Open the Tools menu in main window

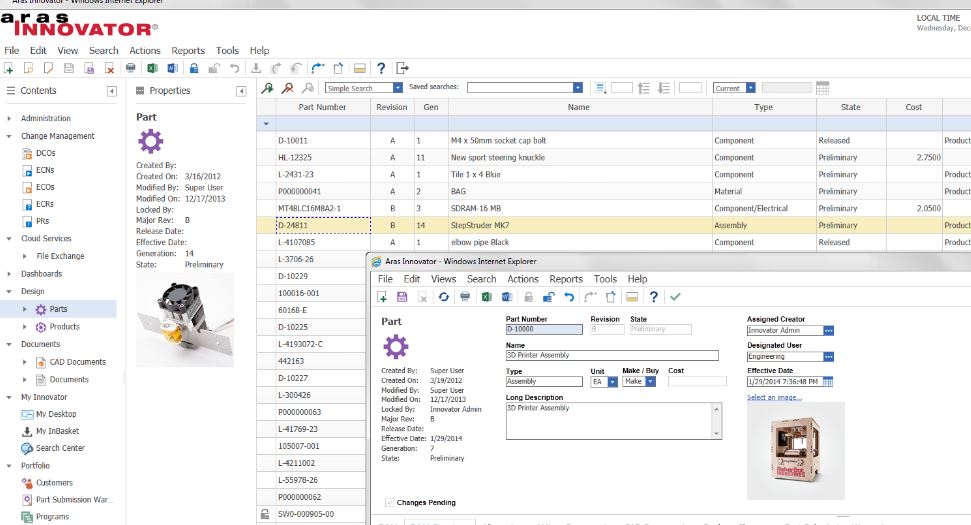pos(227,51)
